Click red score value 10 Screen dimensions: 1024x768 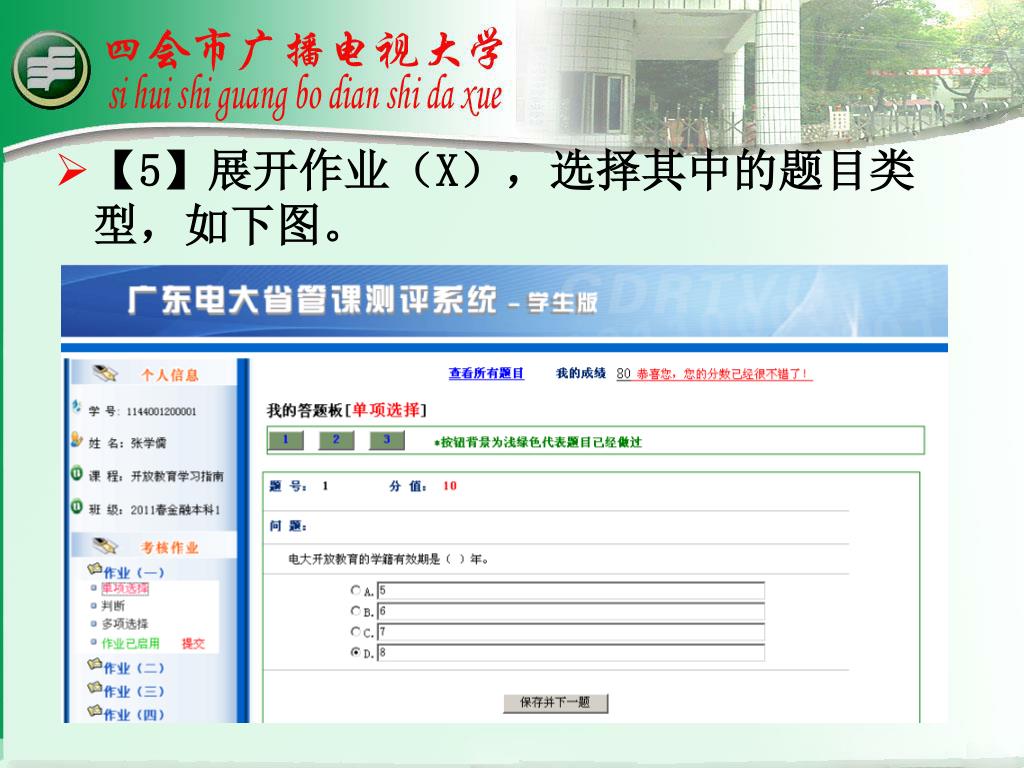[x=449, y=486]
